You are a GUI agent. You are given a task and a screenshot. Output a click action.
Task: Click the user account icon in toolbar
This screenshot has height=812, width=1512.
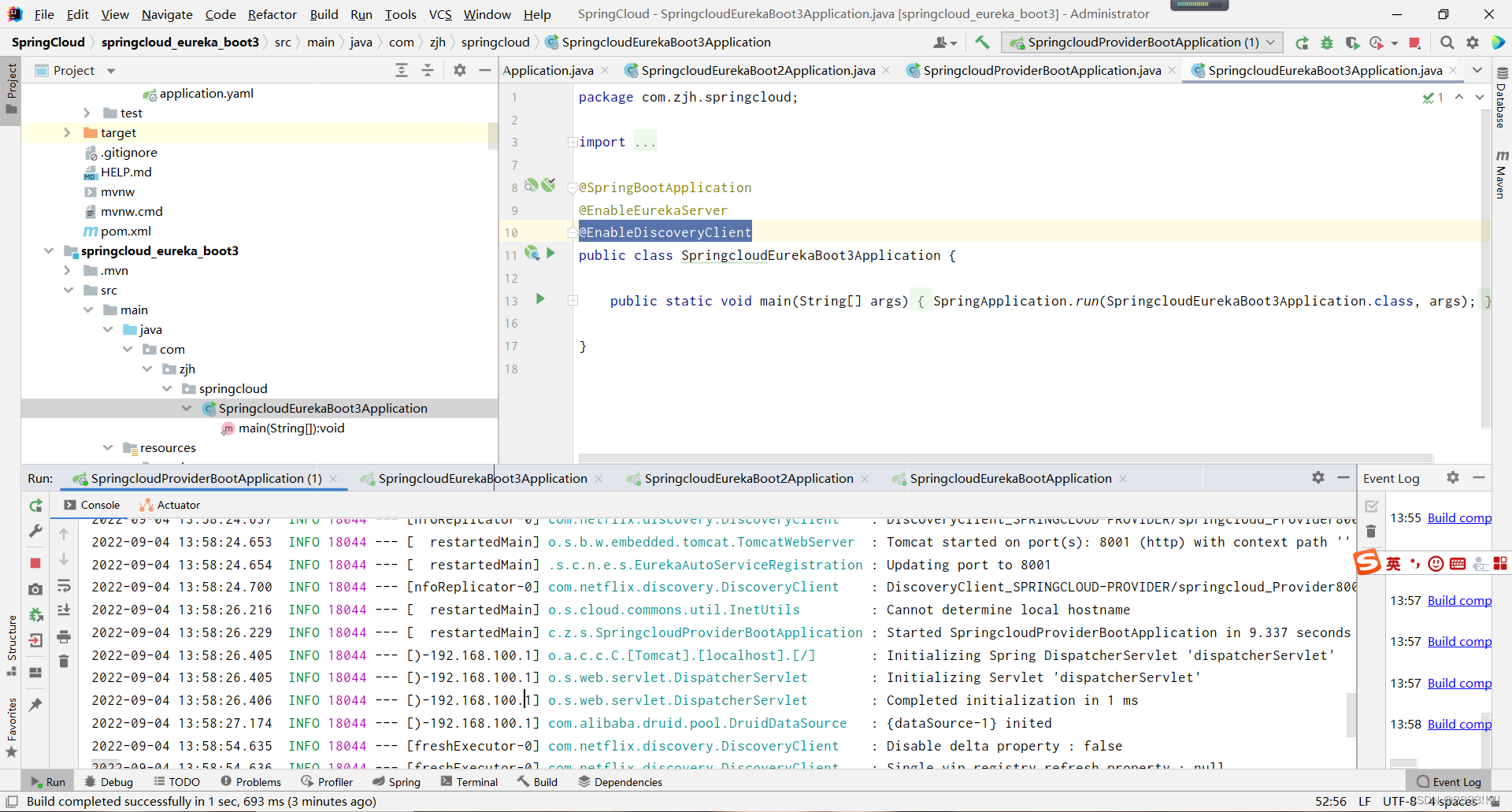944,43
